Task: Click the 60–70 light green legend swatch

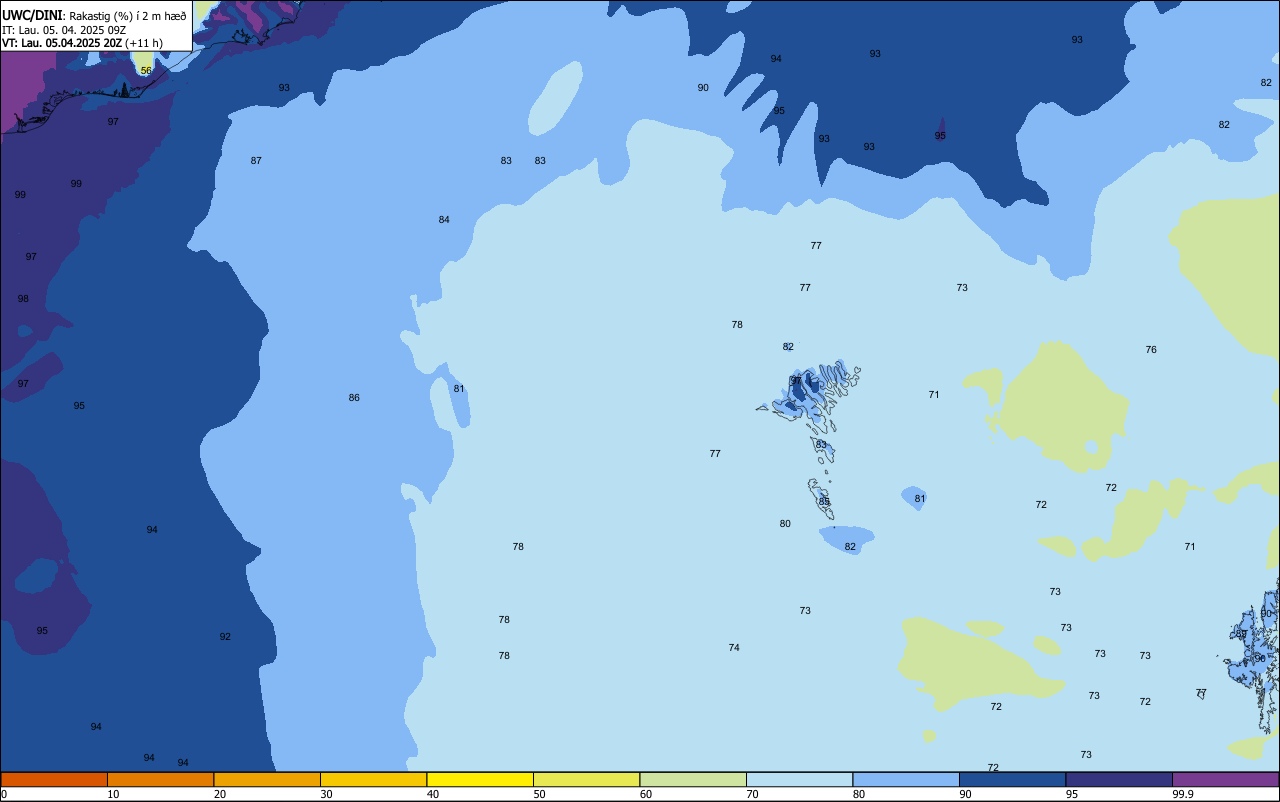Action: 693,779
